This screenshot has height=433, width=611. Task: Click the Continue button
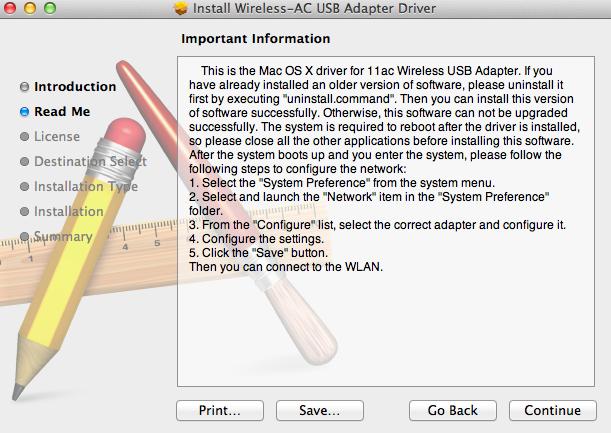[553, 410]
